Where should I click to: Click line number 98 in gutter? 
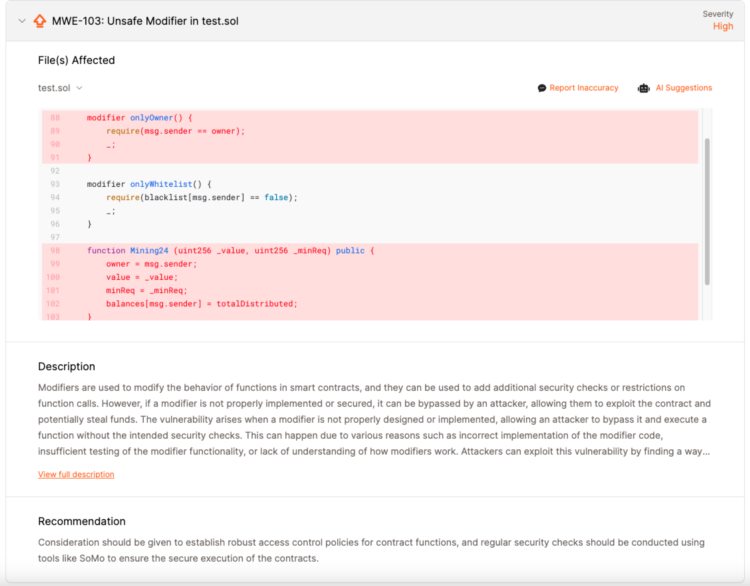(x=54, y=250)
